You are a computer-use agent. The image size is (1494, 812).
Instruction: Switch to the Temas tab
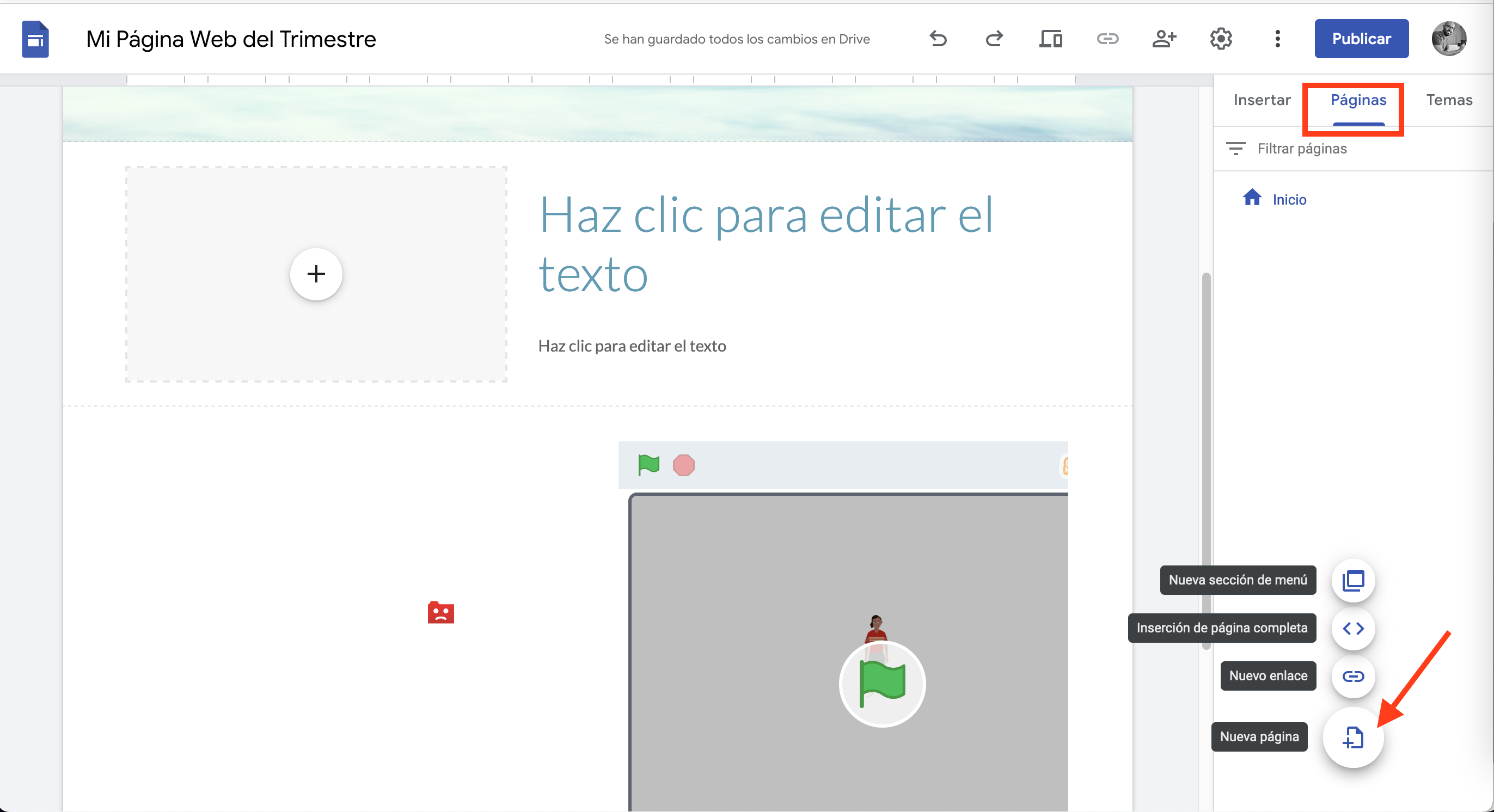tap(1449, 100)
